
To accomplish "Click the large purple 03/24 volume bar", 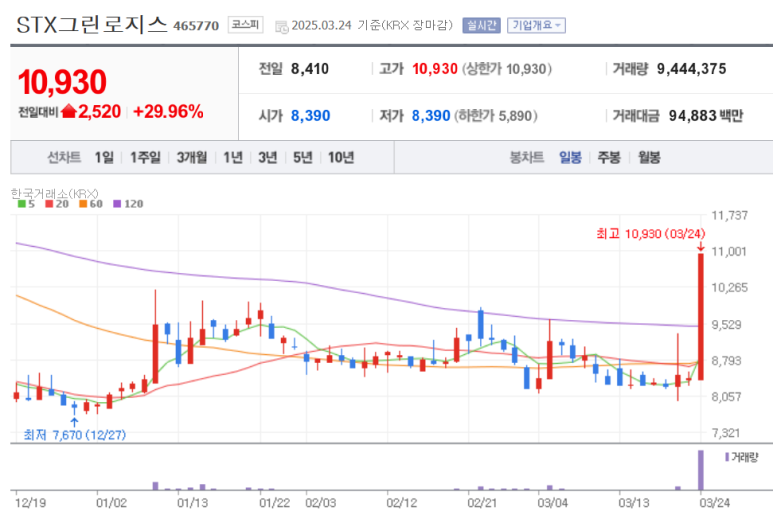I will 701,470.
